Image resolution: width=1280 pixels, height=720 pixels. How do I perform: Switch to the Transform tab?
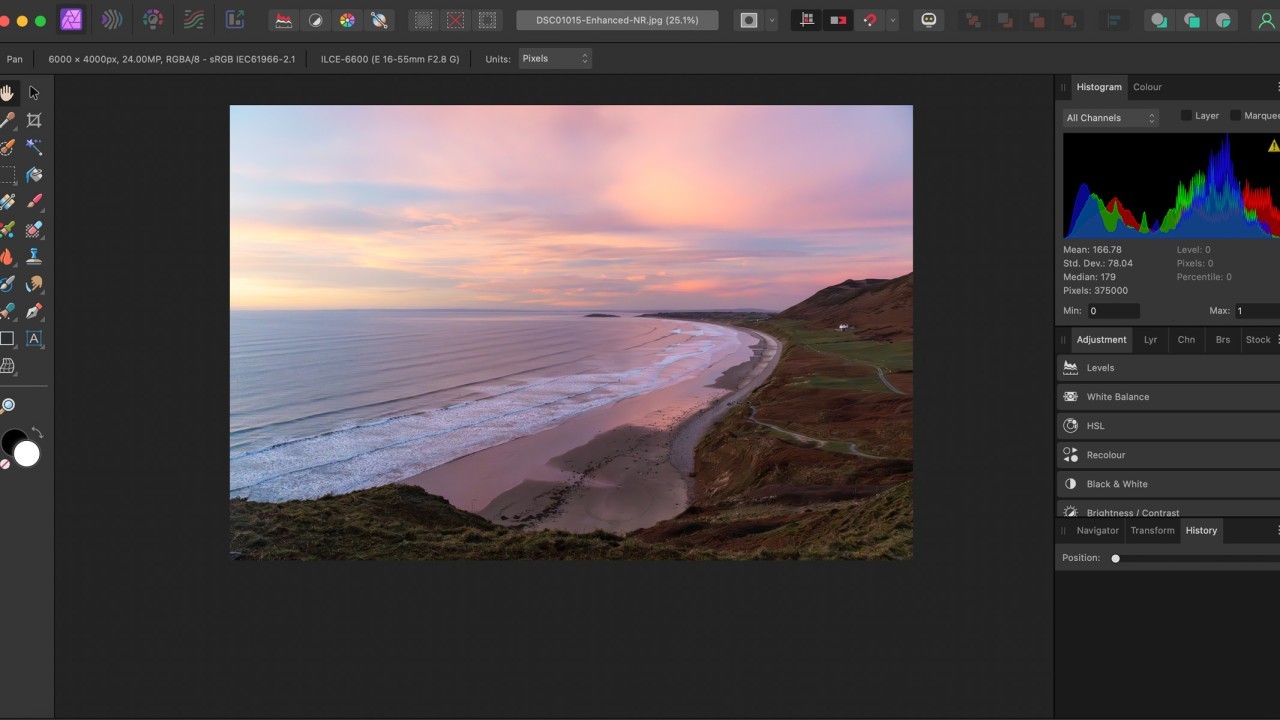pos(1152,531)
